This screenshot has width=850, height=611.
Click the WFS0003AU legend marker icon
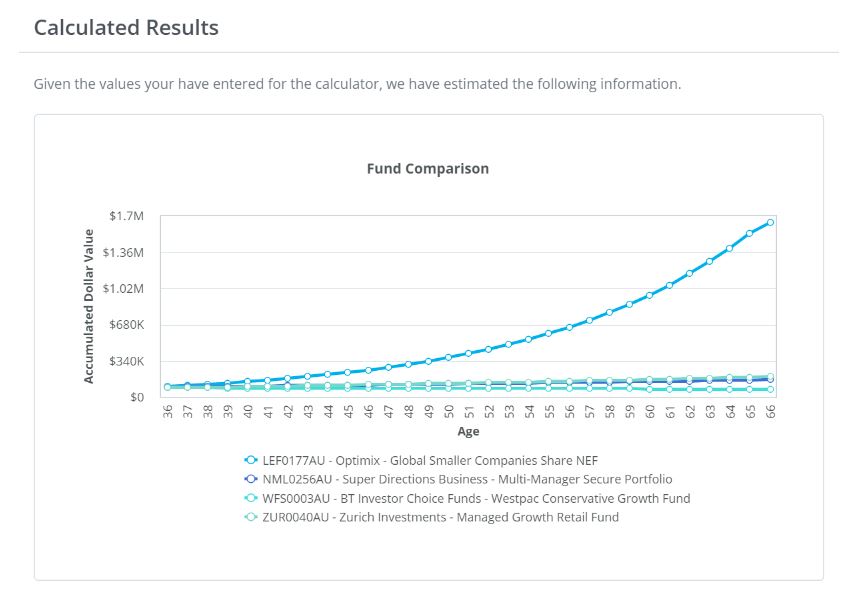(251, 498)
